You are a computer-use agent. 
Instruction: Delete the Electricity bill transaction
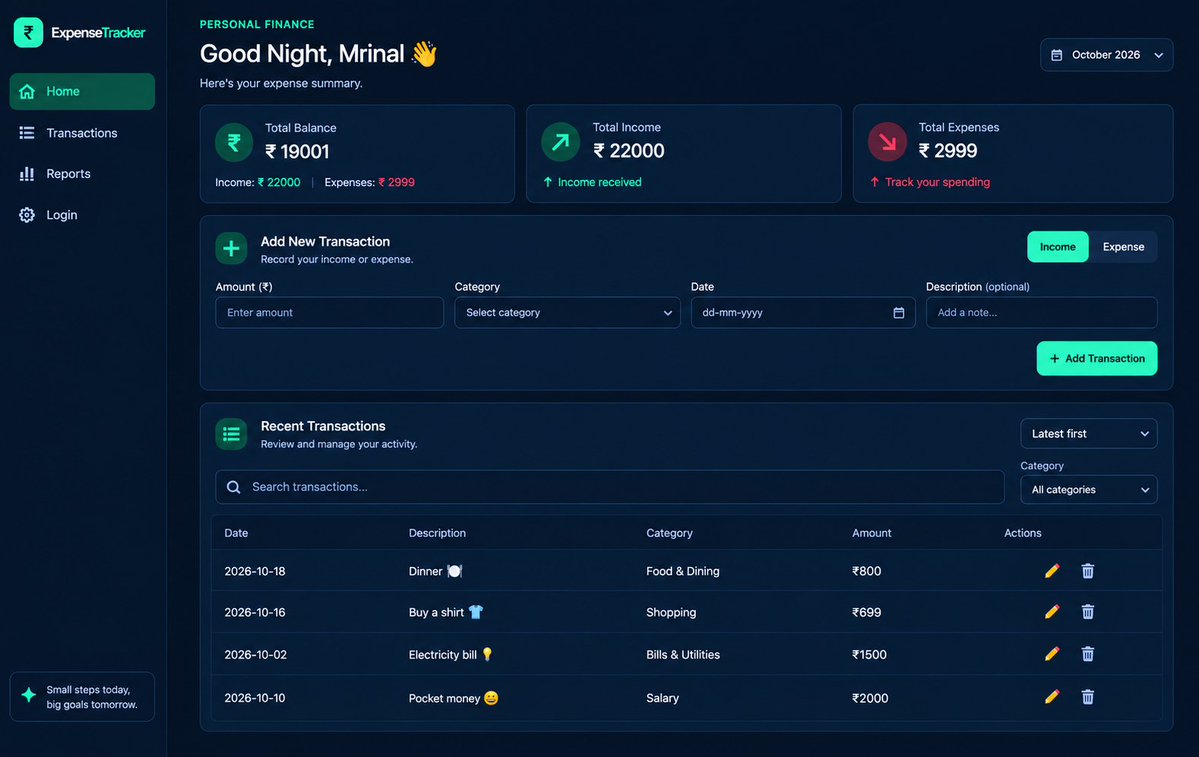(x=1087, y=654)
